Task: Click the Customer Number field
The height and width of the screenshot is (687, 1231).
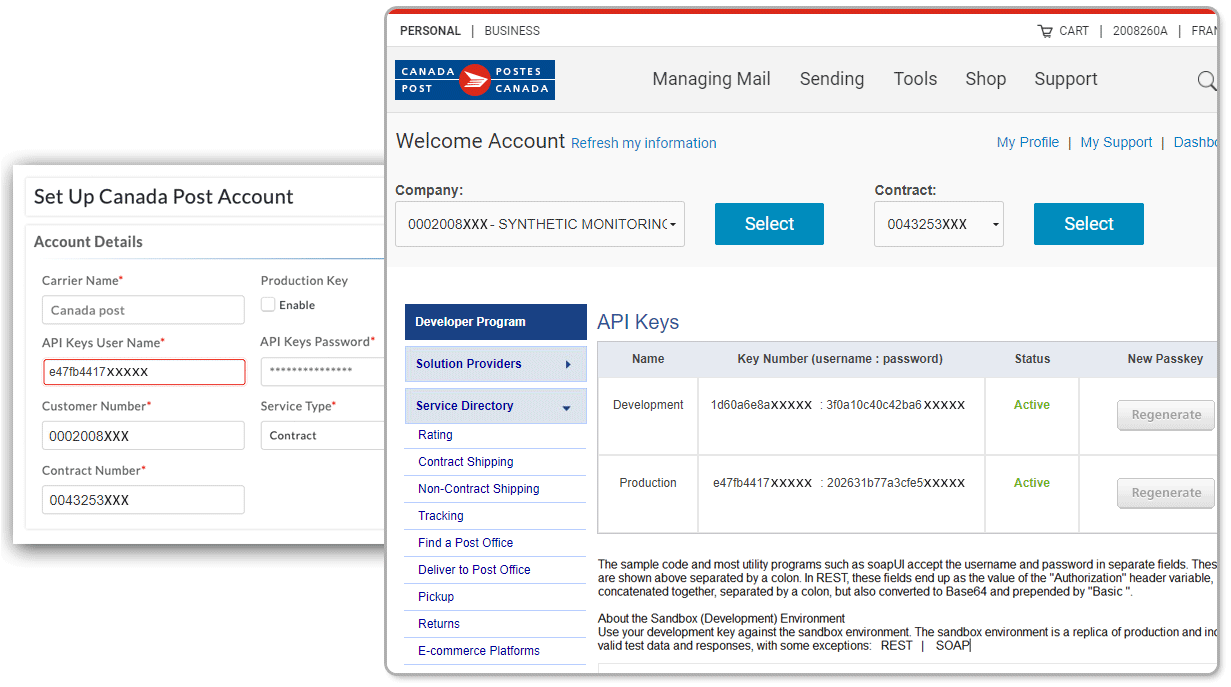Action: coord(143,436)
